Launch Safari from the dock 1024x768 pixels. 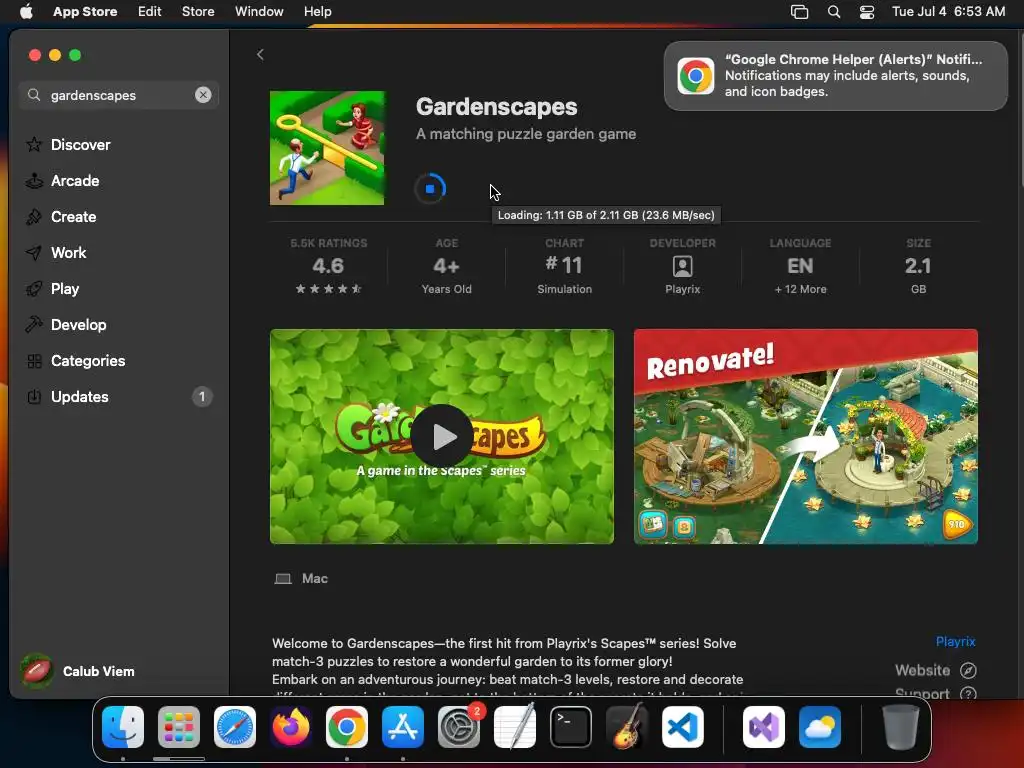tap(235, 727)
